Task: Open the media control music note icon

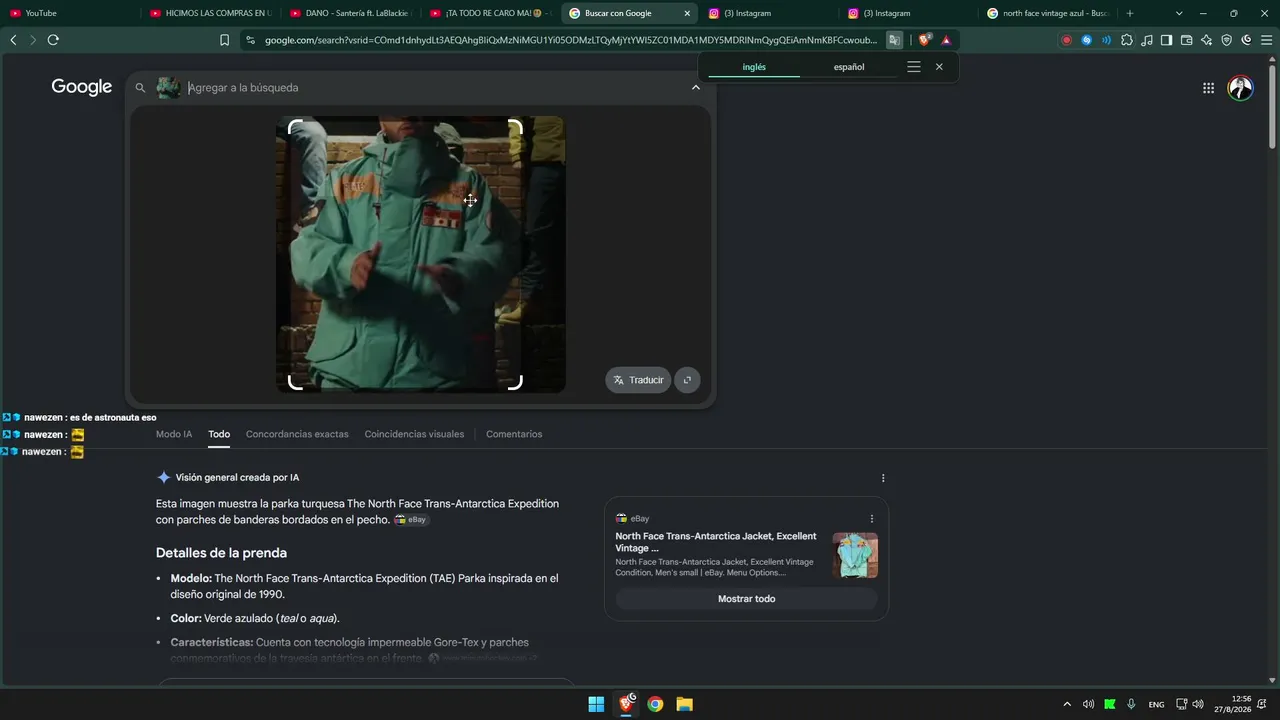Action: click(1147, 40)
